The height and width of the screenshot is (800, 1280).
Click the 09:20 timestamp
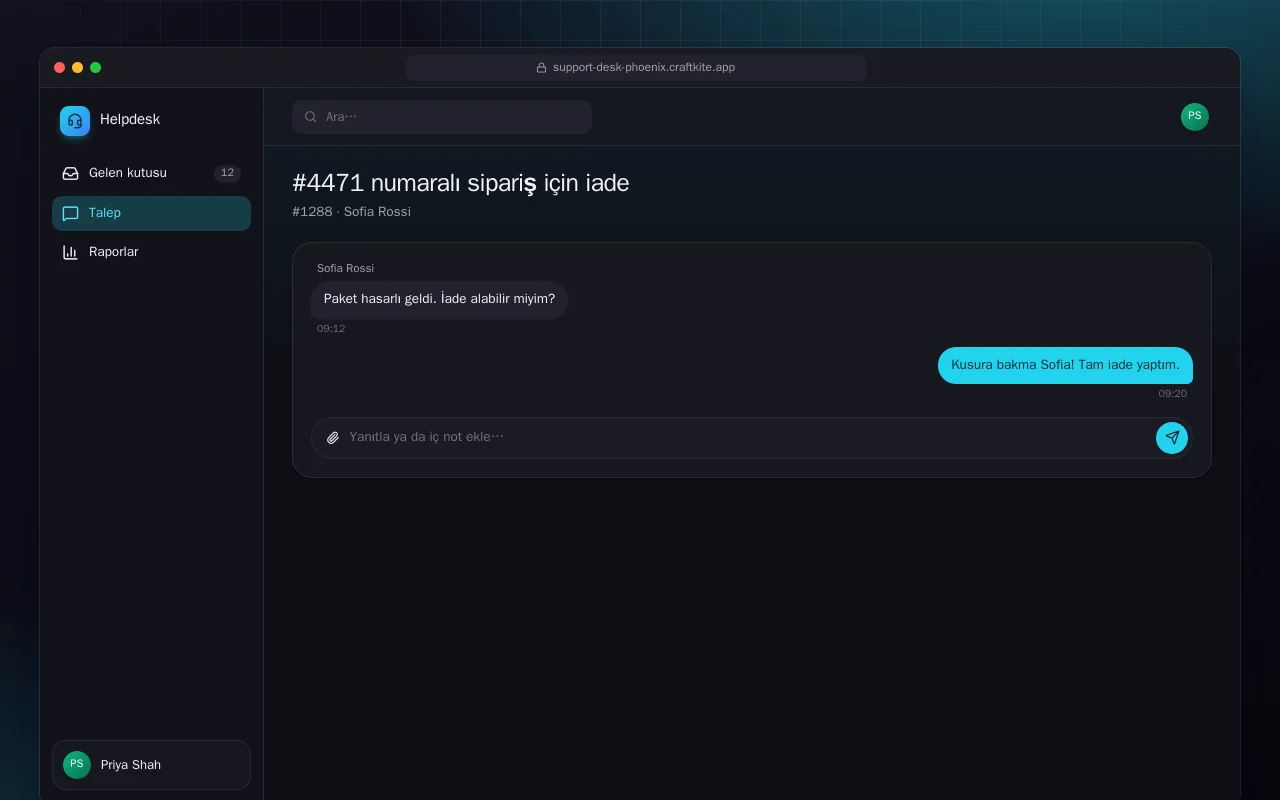click(x=1173, y=394)
